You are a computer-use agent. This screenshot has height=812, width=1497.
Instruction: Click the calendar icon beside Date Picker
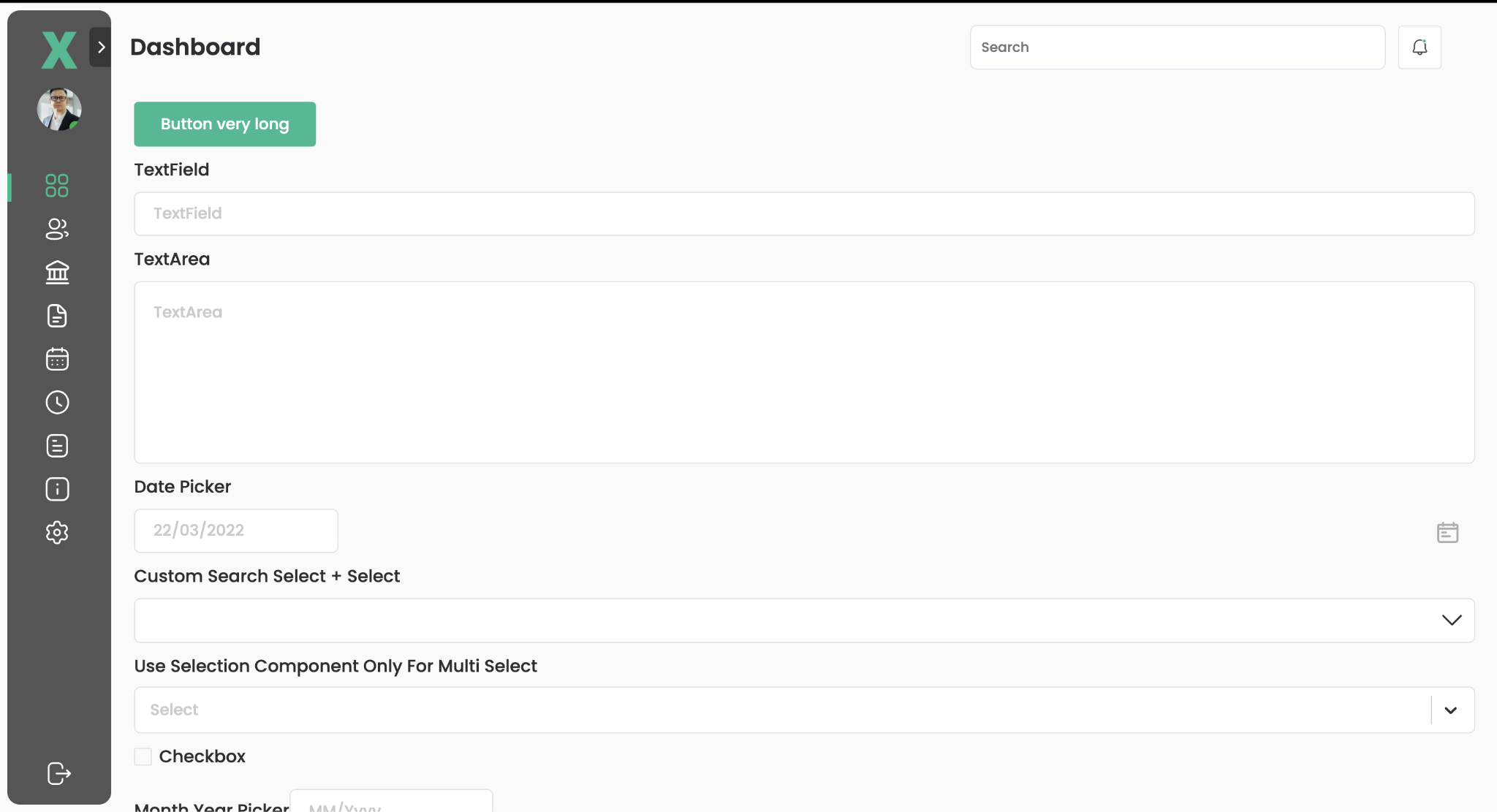pyautogui.click(x=1447, y=532)
